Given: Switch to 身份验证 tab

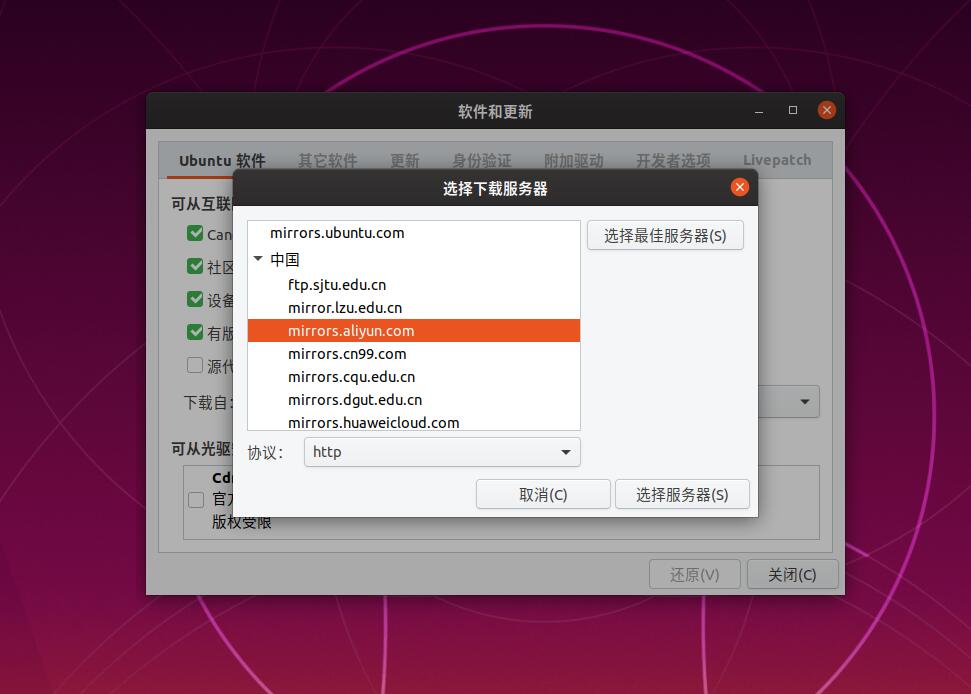Looking at the screenshot, I should click(482, 160).
